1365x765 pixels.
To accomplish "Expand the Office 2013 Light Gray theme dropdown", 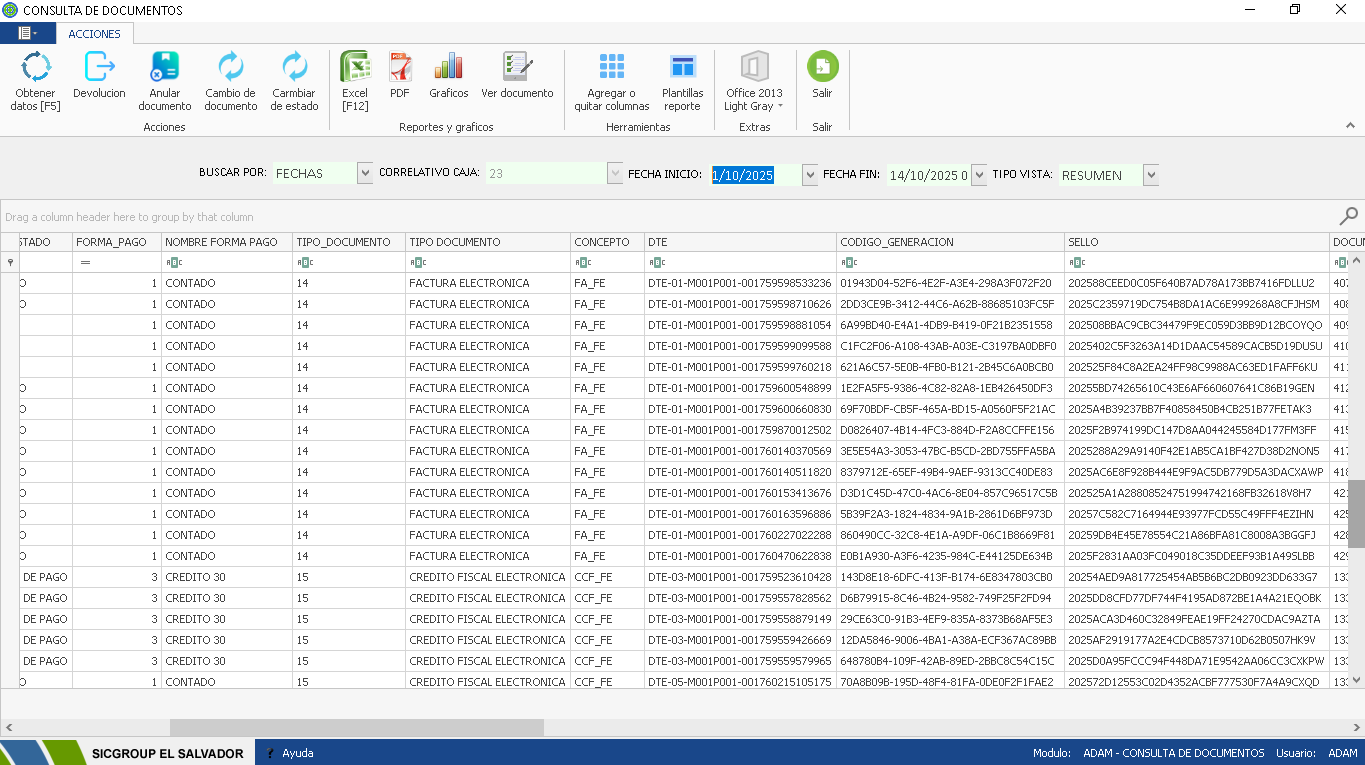I will click(x=780, y=106).
